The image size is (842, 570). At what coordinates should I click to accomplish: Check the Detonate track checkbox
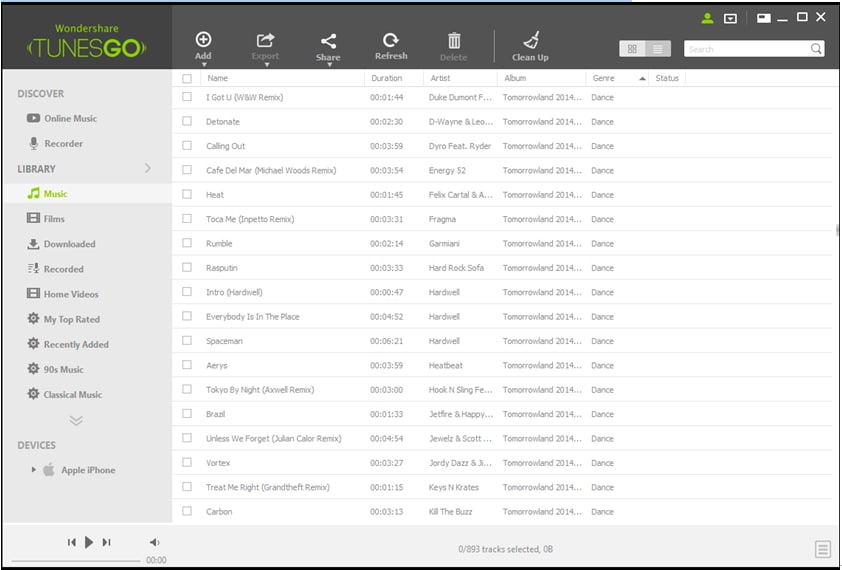click(187, 121)
